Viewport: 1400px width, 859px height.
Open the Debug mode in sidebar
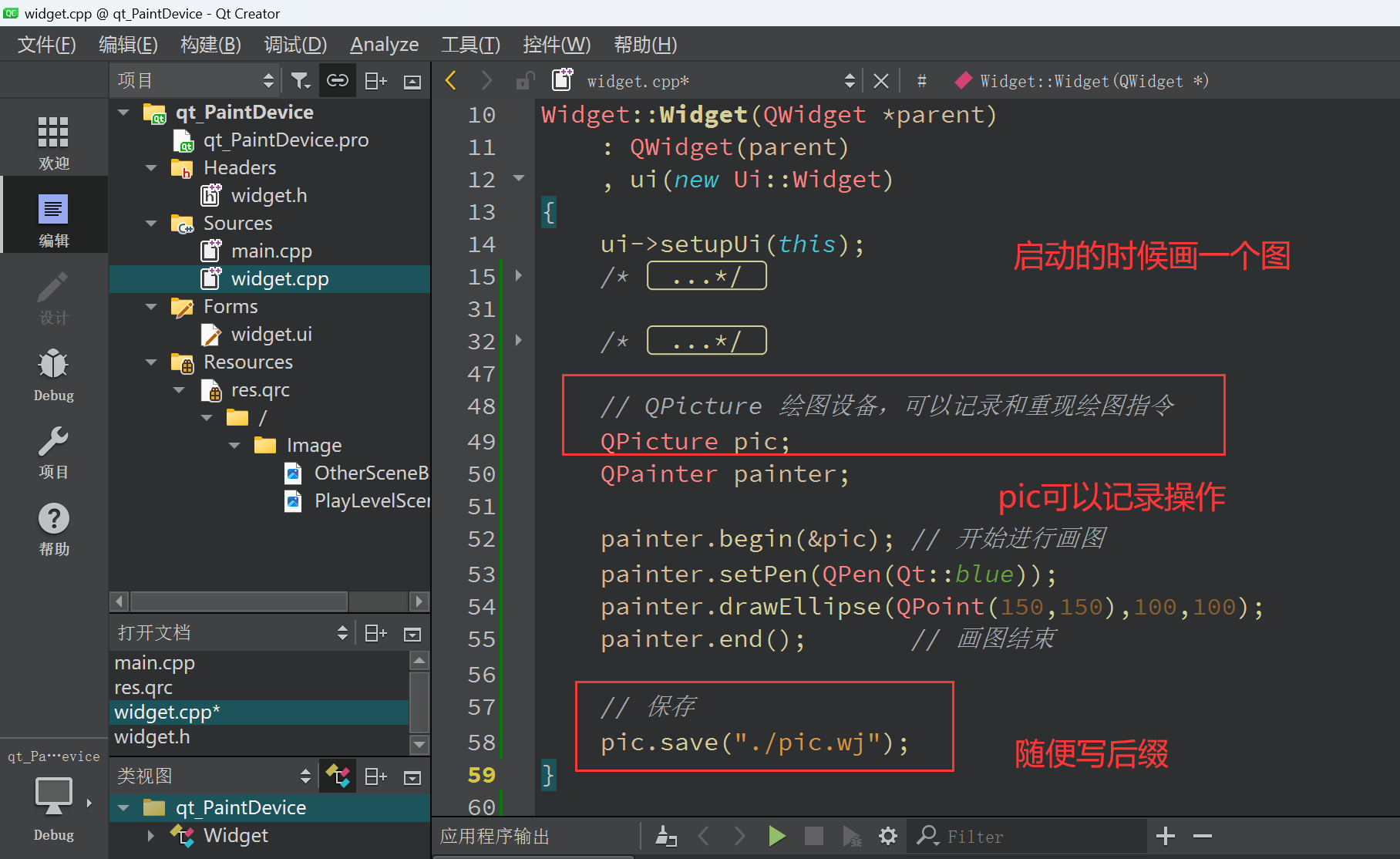click(53, 375)
